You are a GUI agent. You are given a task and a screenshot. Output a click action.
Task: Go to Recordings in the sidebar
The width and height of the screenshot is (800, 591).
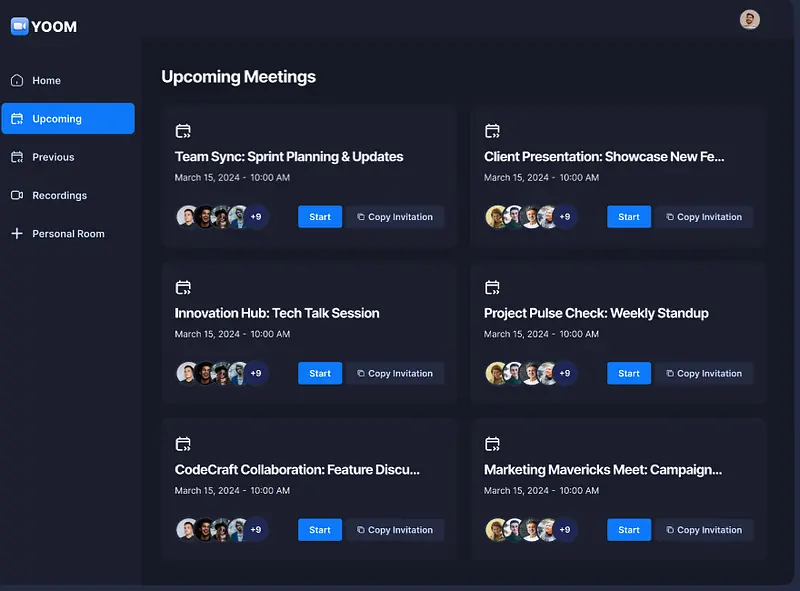tap(59, 196)
